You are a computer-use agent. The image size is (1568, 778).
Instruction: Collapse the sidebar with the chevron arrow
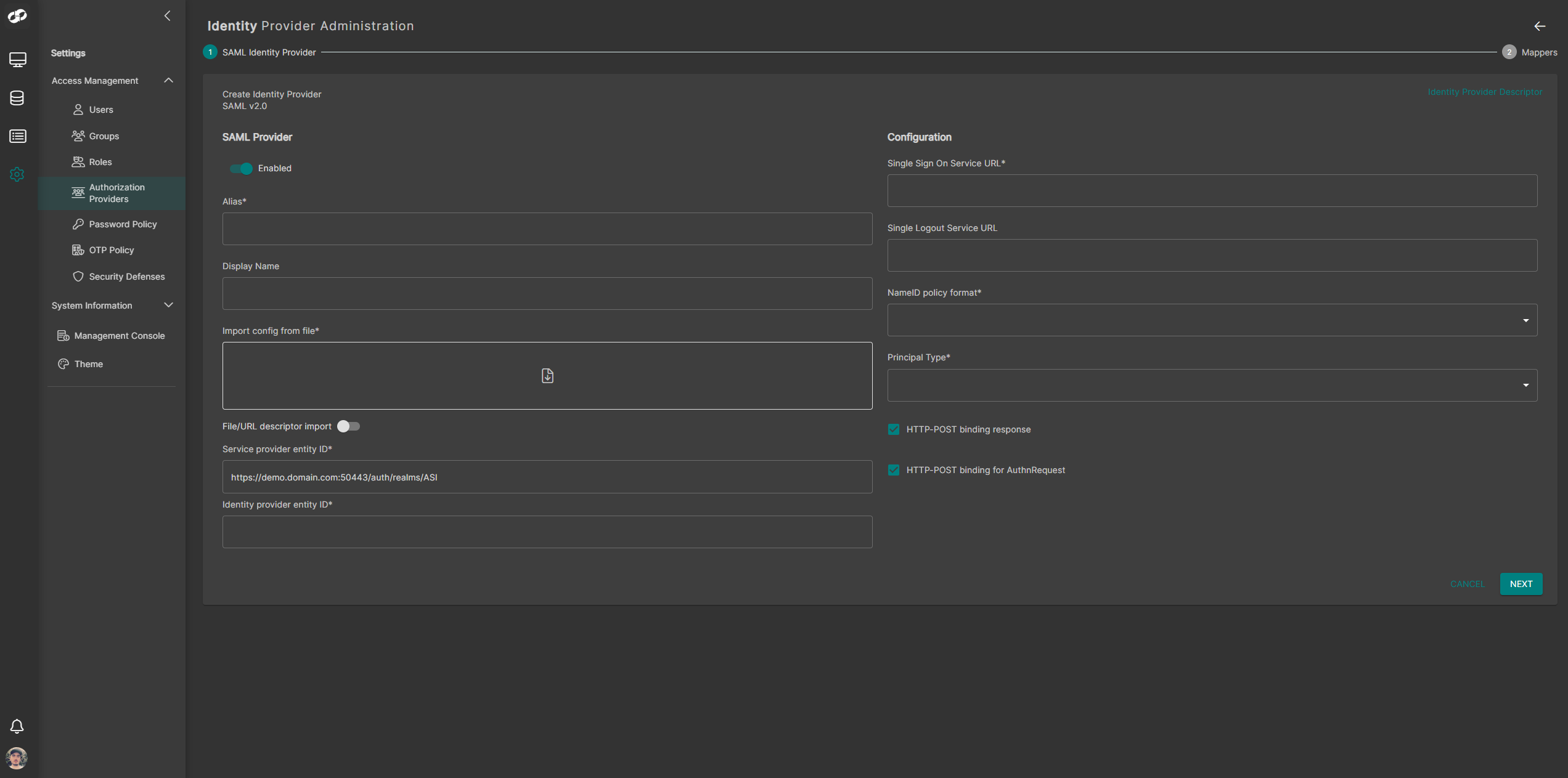[x=167, y=16]
